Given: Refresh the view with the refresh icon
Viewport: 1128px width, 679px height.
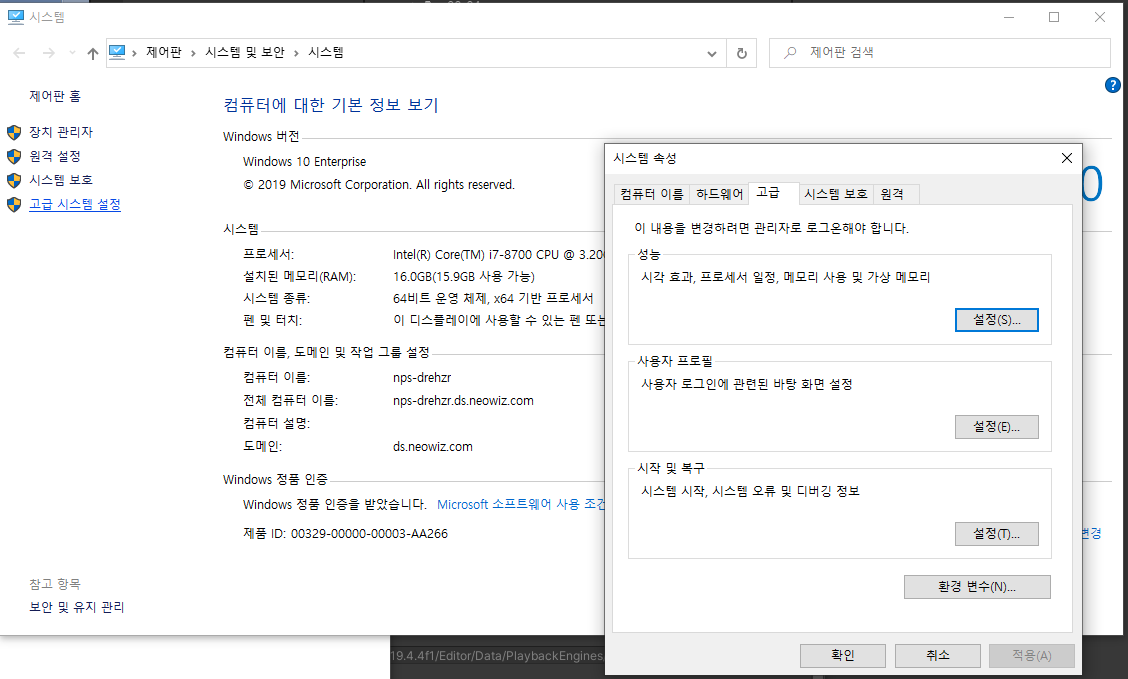Looking at the screenshot, I should click(x=741, y=52).
